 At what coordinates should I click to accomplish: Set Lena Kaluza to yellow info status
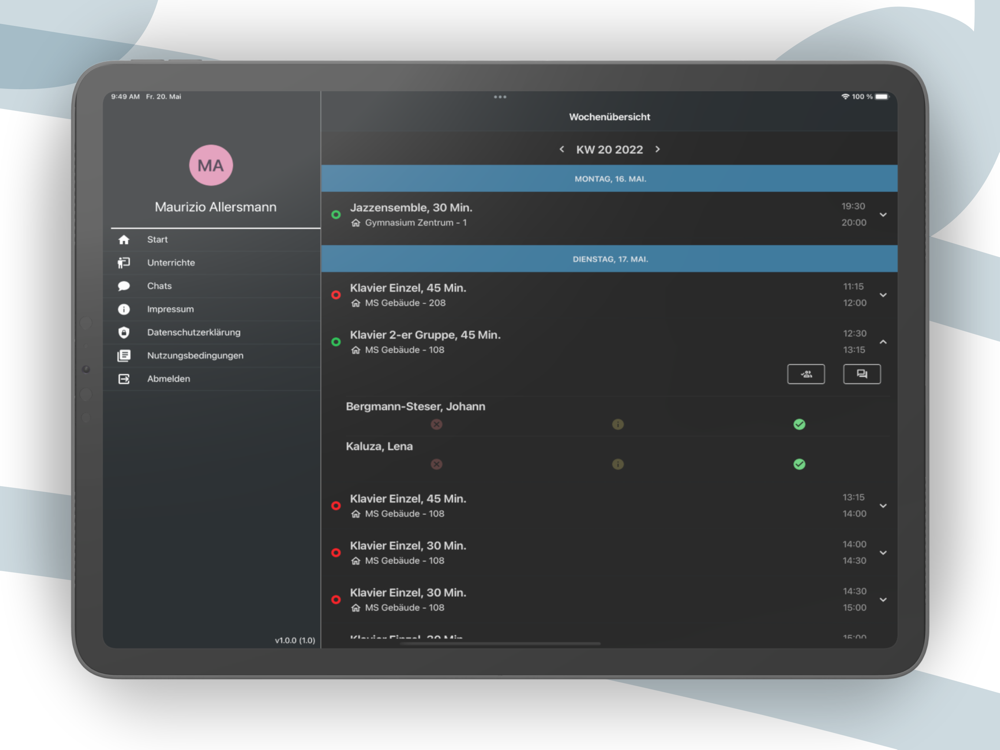617,464
